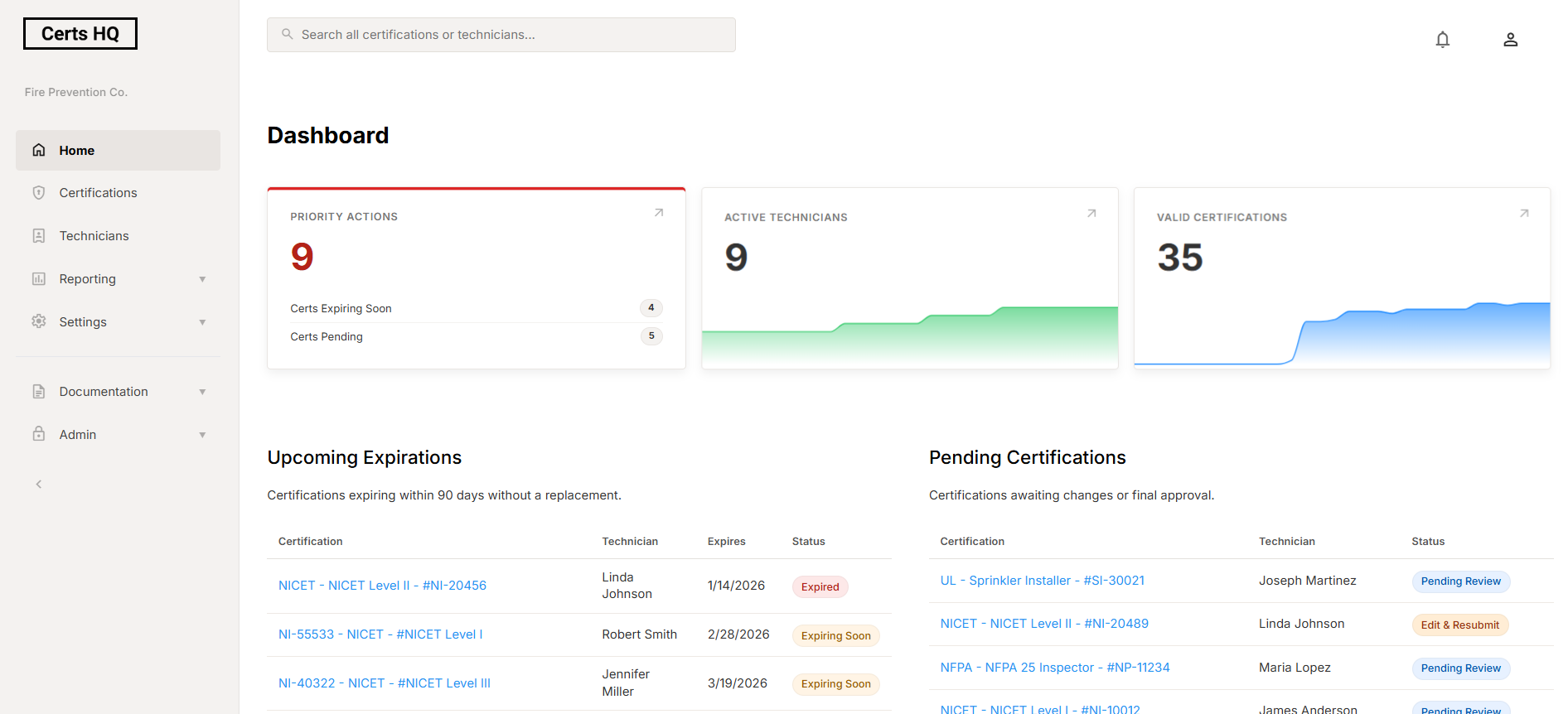Open the user account profile icon
This screenshot has height=714, width=1568.
click(x=1510, y=40)
